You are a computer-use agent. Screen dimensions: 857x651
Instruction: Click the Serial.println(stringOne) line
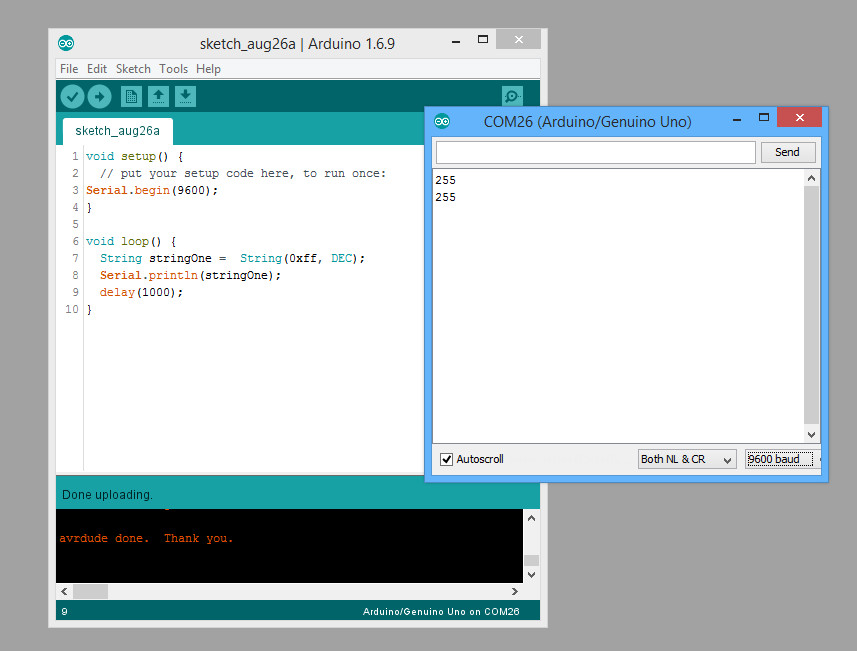(x=190, y=275)
